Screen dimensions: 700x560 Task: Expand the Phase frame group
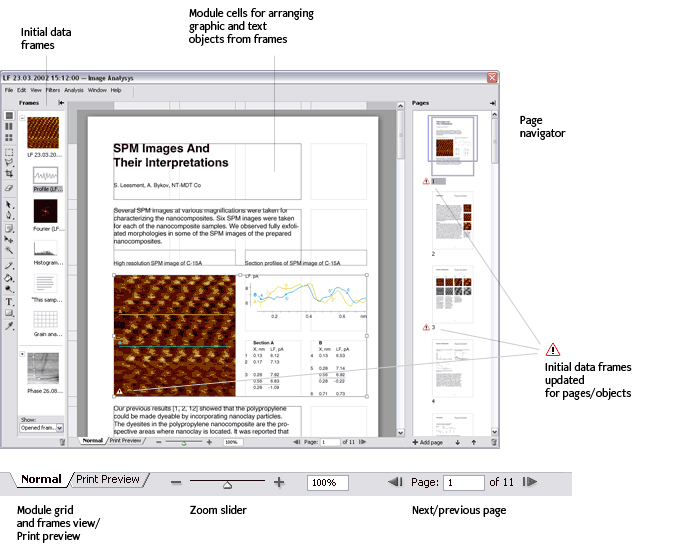(x=22, y=353)
